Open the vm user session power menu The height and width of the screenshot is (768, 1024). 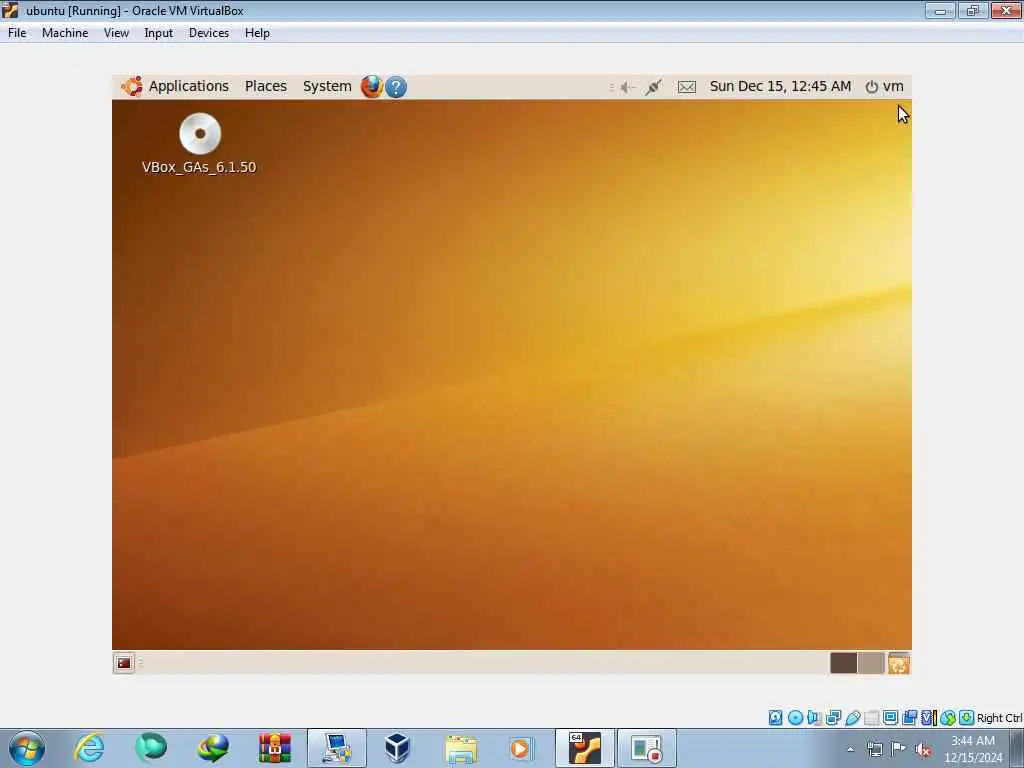(x=884, y=86)
